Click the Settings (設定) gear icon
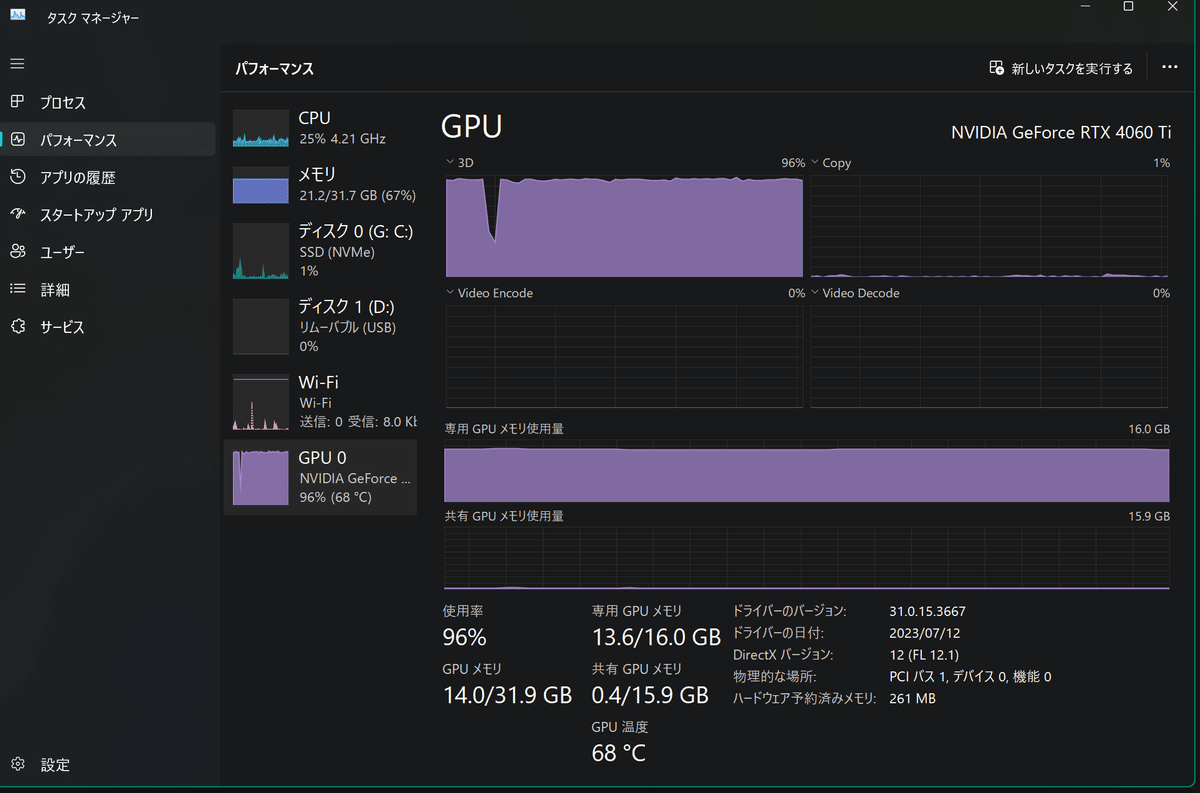 [x=17, y=764]
